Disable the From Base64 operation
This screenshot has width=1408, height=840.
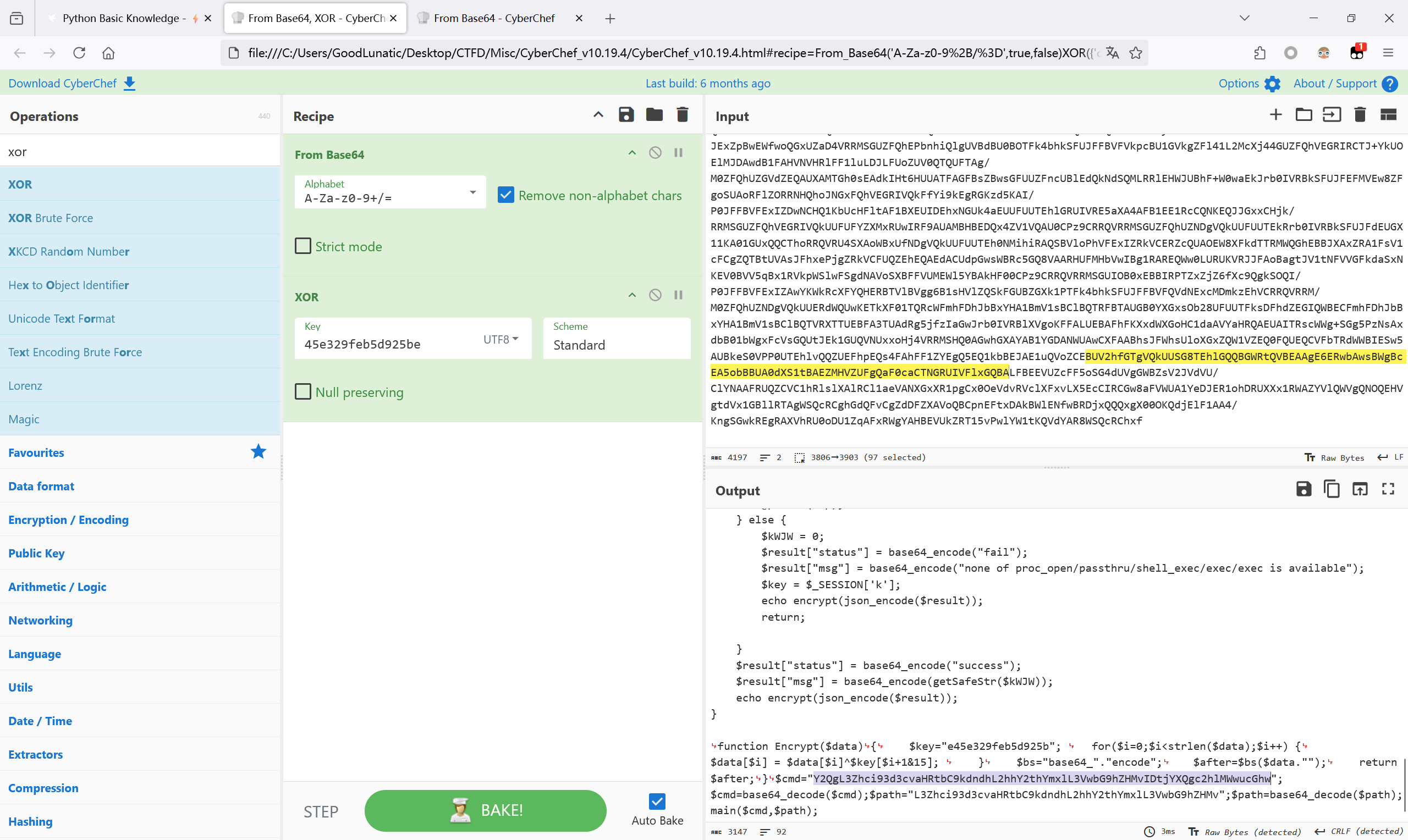tap(655, 153)
